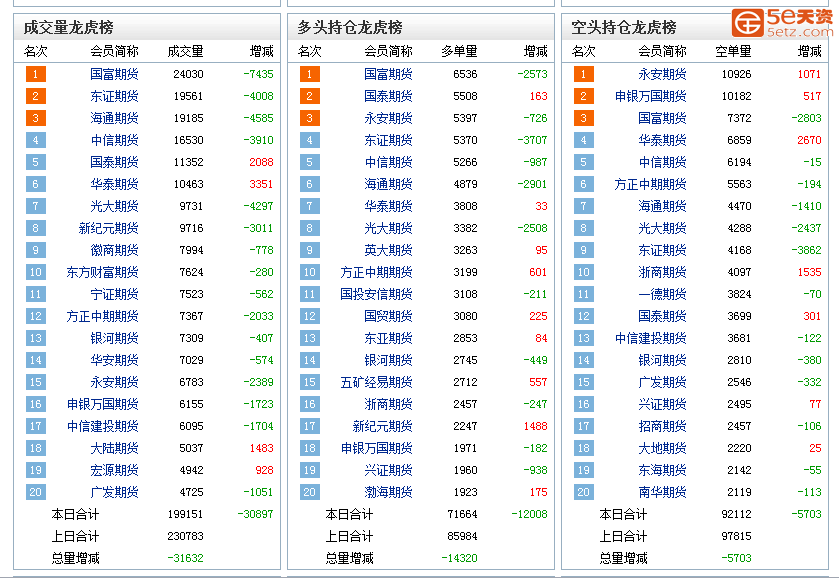The image size is (839, 578).
Task: Click 申银万国期货 in the 空头持仓龙虎榜 list
Action: 650,96
